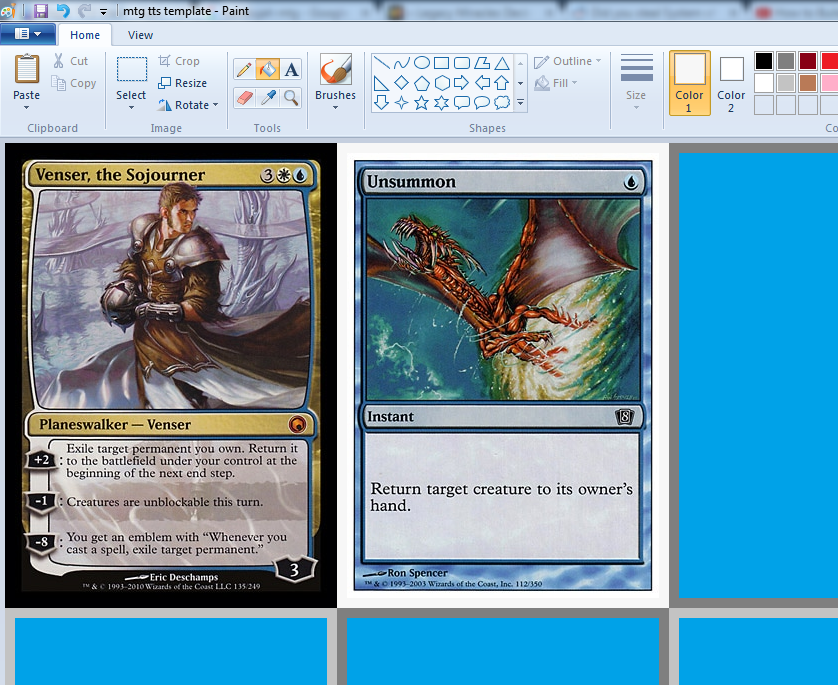Choose the Curve shape
Screen dimensions: 838x685
pos(401,63)
